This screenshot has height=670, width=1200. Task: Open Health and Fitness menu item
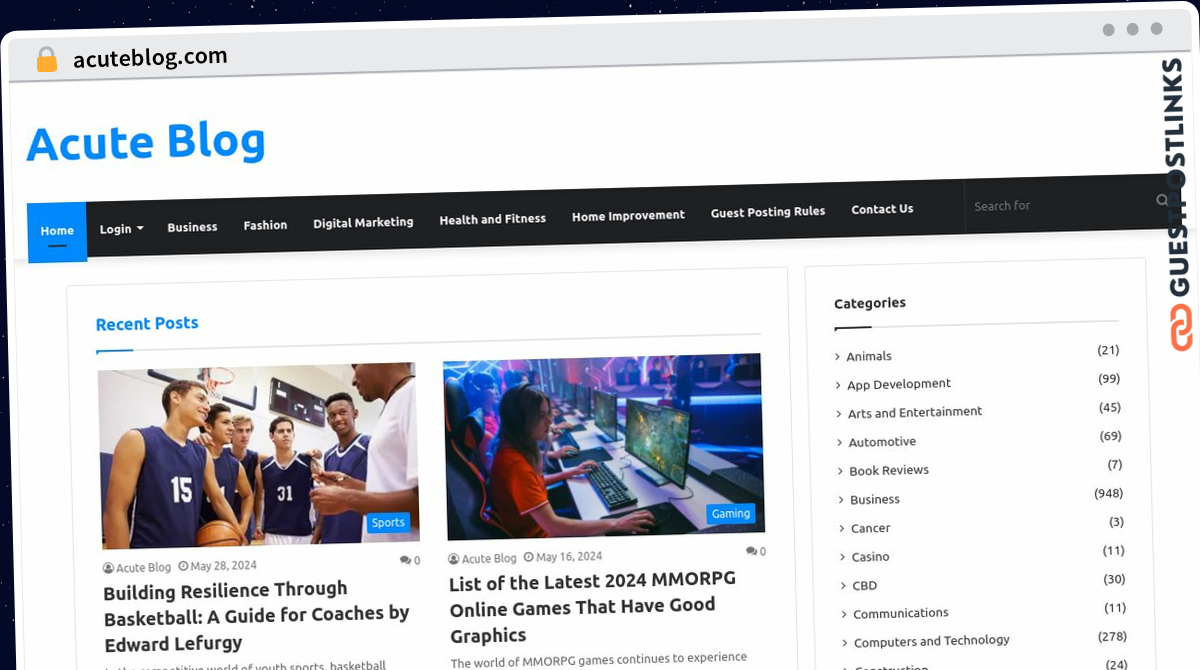(x=493, y=219)
